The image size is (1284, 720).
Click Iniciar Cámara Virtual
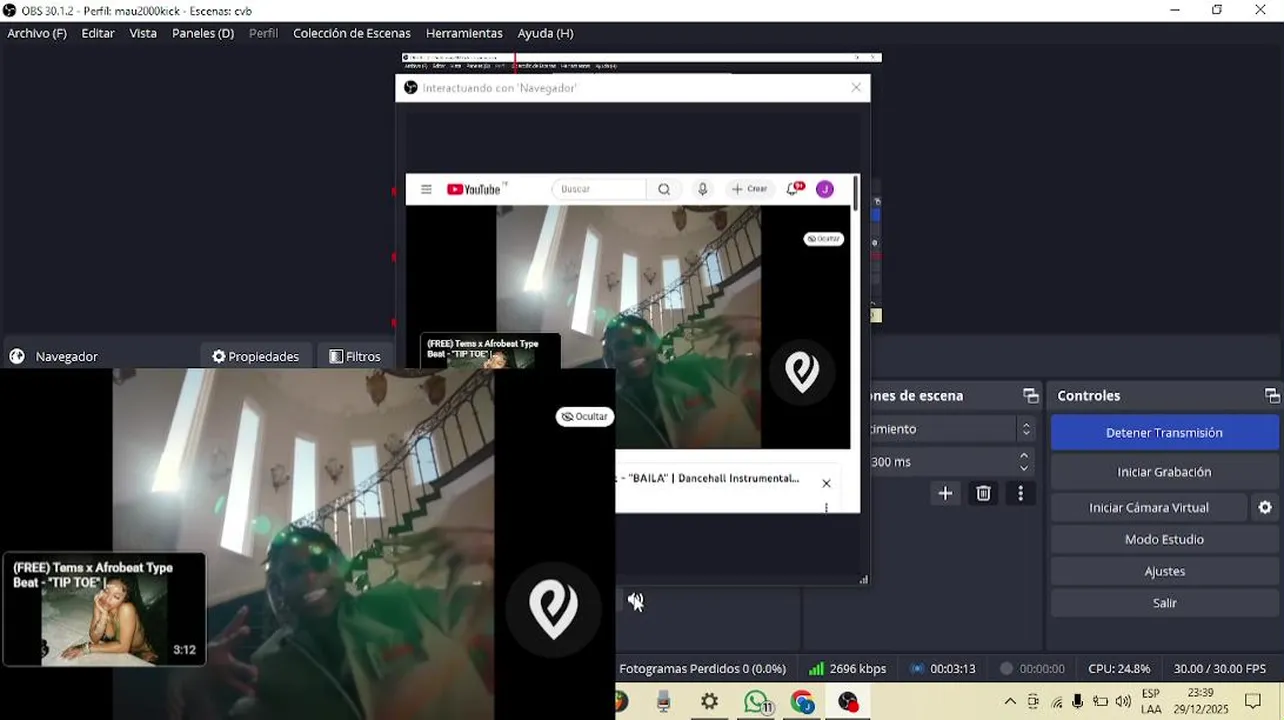coord(1149,508)
